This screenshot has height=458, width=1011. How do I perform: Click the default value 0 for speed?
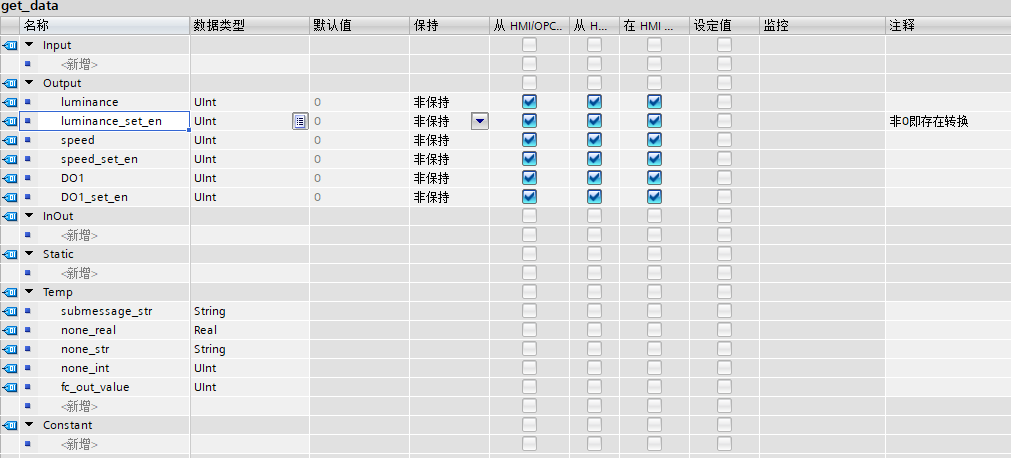click(x=317, y=140)
